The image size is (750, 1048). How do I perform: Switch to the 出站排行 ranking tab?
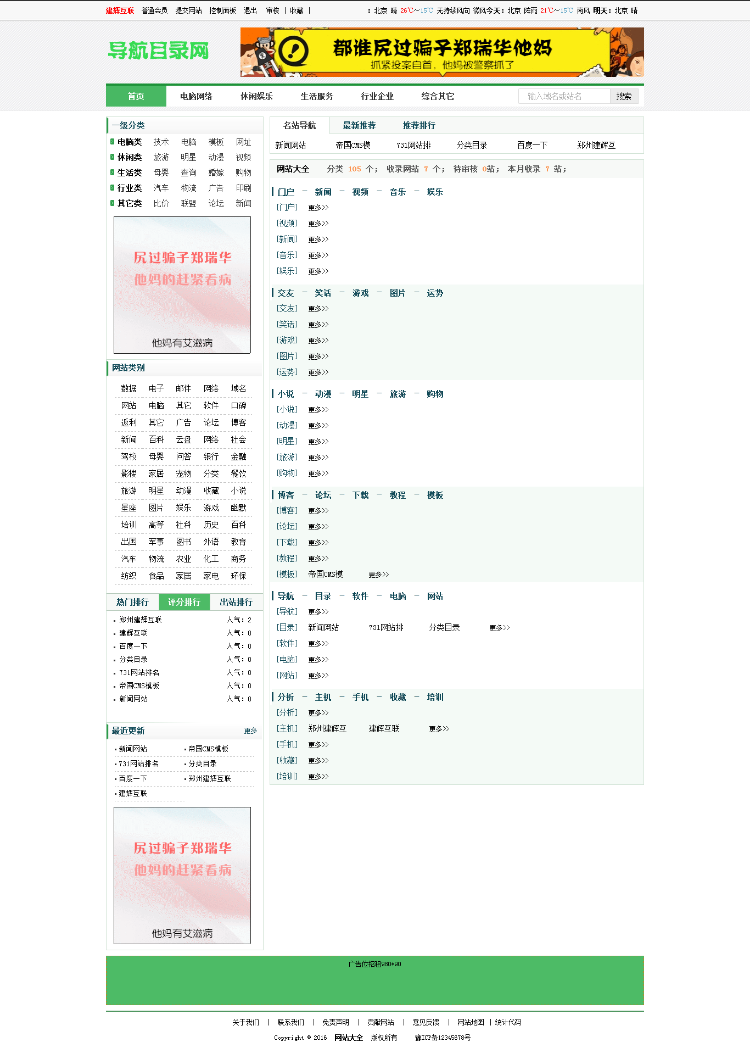coord(236,602)
